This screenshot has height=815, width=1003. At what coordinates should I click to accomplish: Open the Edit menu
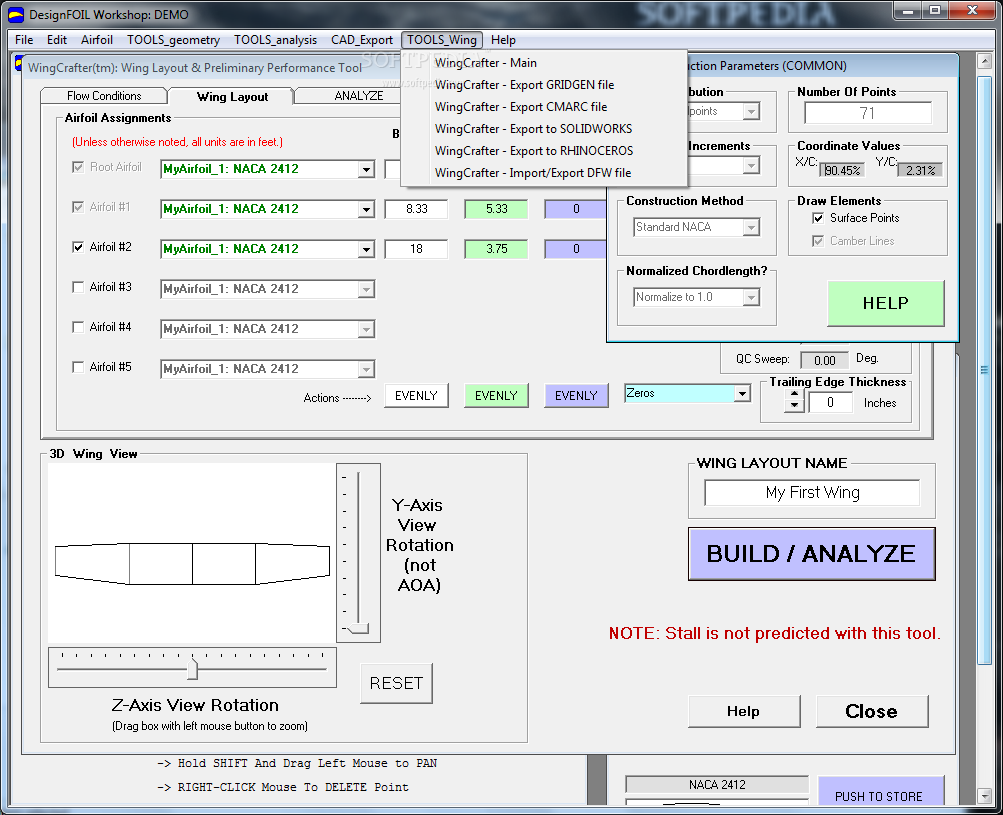coord(56,40)
